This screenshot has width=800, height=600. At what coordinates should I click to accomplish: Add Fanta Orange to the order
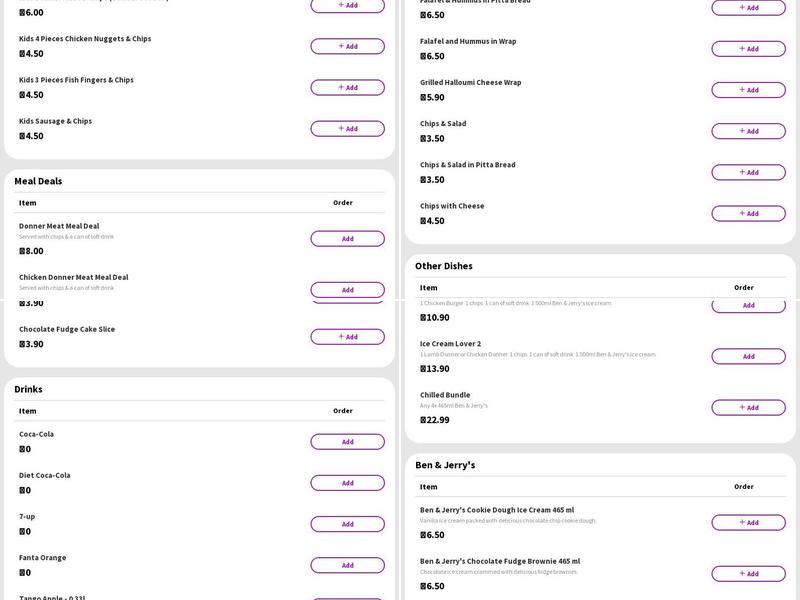click(x=347, y=565)
